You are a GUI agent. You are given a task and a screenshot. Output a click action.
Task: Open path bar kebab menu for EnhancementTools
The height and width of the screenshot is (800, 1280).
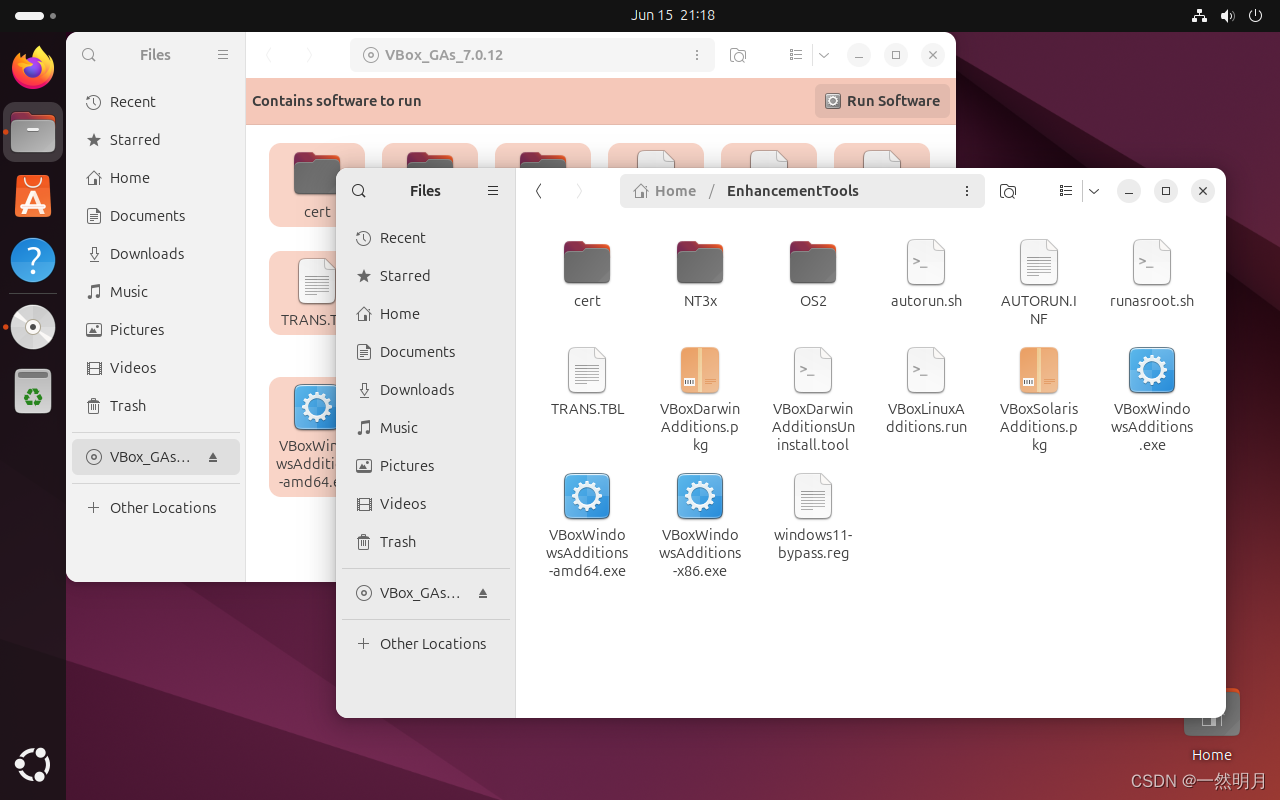click(967, 191)
